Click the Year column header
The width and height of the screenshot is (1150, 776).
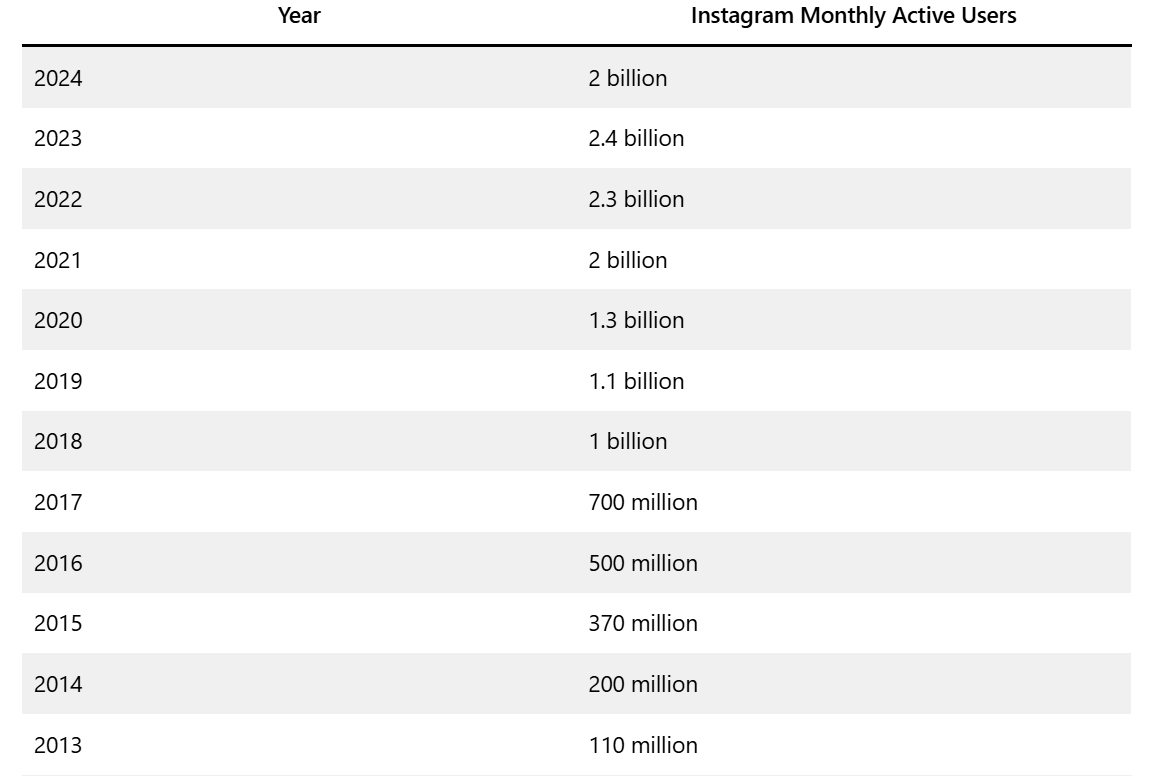[299, 16]
